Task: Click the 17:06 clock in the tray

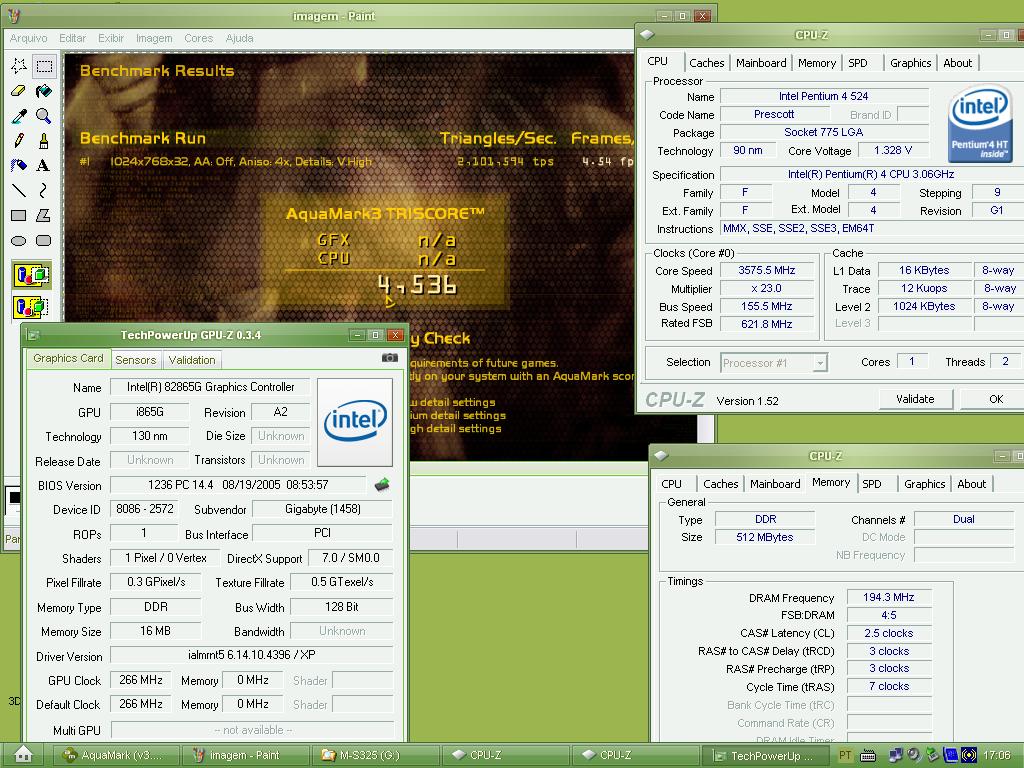Action: coord(997,756)
